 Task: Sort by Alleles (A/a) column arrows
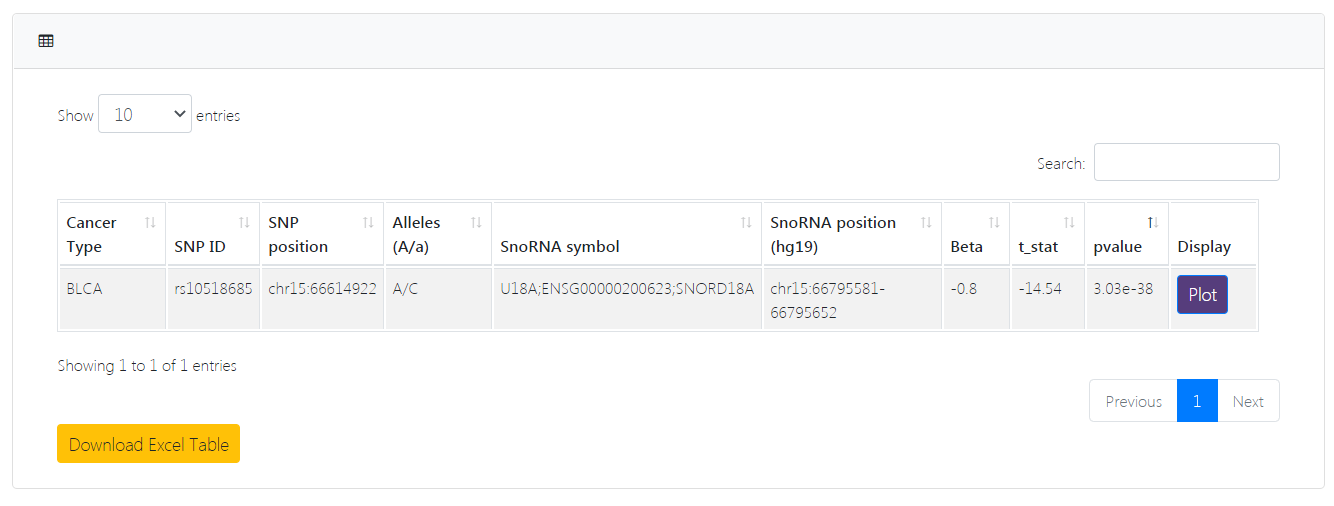476,222
